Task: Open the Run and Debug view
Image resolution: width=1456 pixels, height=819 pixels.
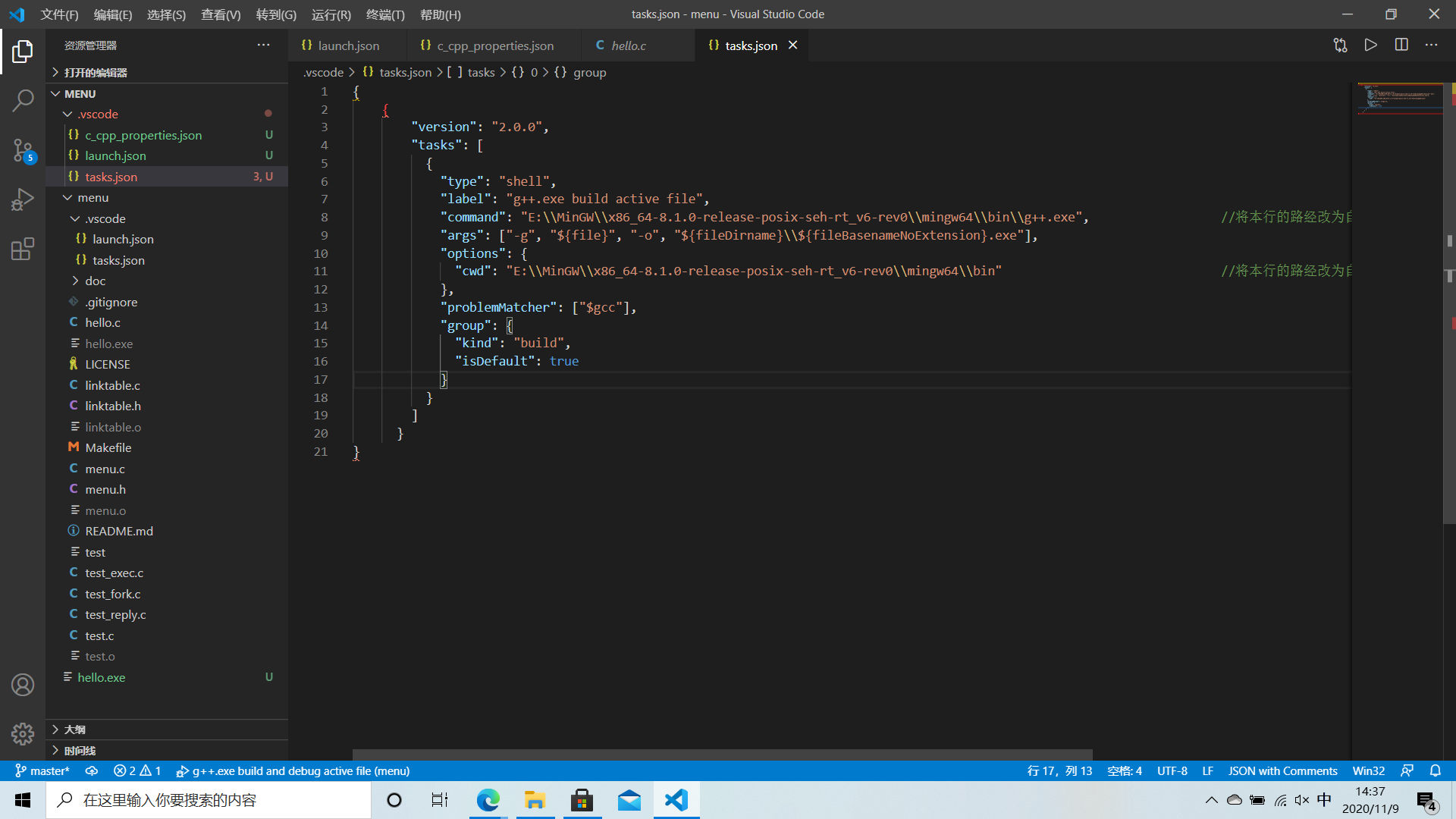Action: 23,199
